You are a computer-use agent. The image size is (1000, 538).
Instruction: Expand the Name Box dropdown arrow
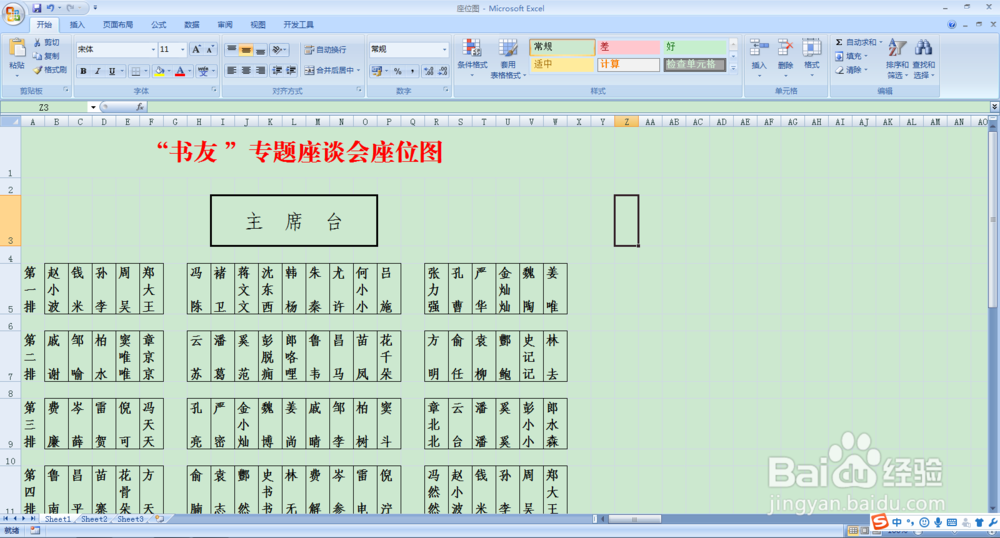(93, 107)
